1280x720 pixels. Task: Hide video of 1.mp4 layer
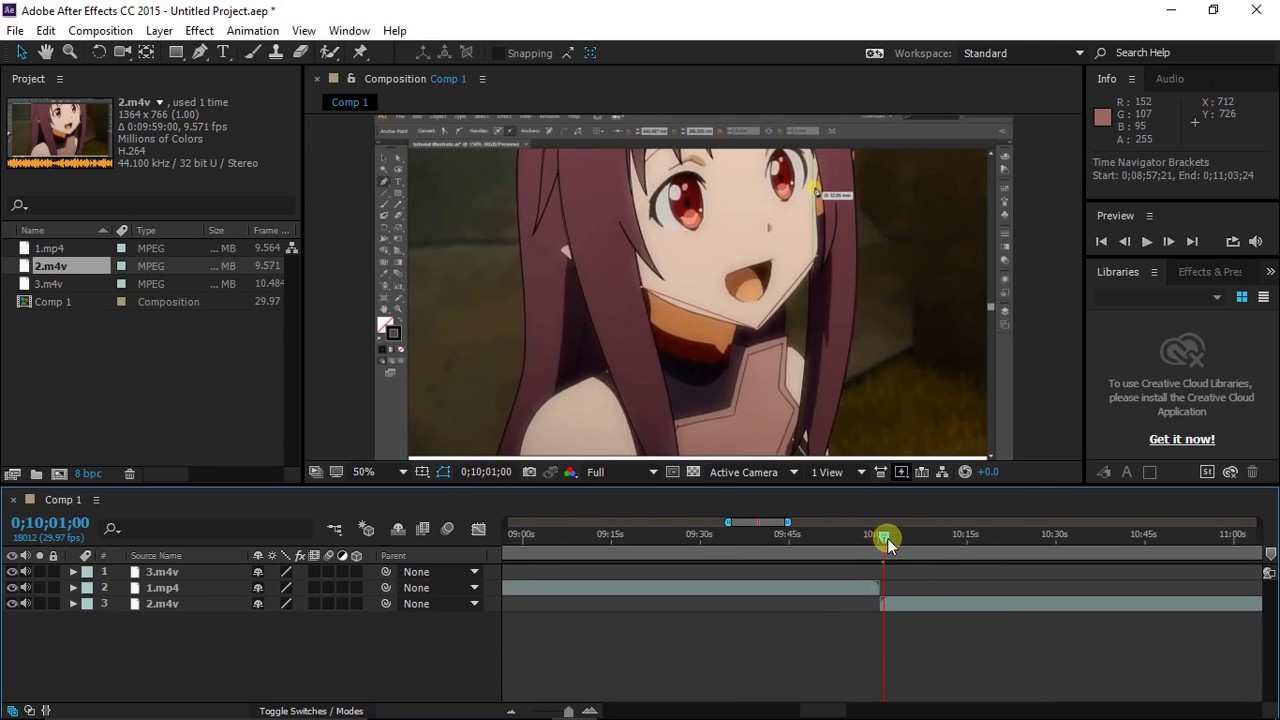coord(12,588)
